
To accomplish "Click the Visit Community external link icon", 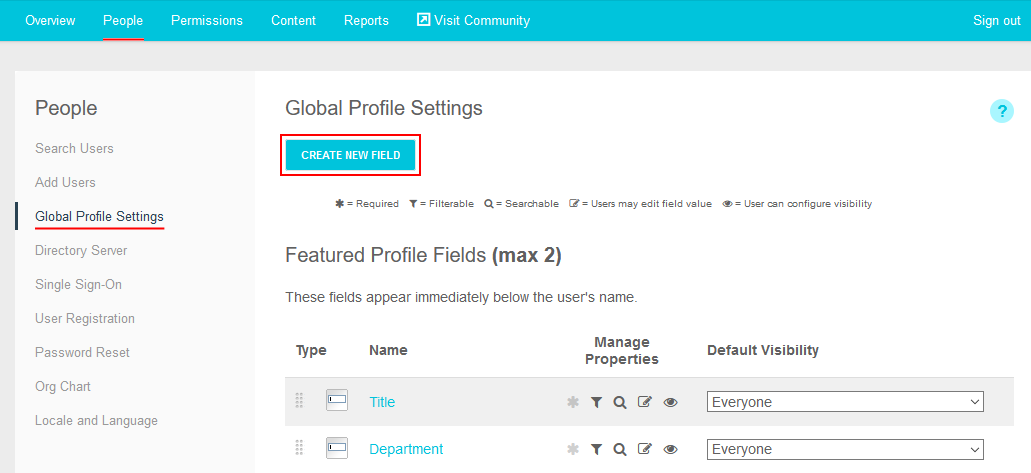I will 423,20.
